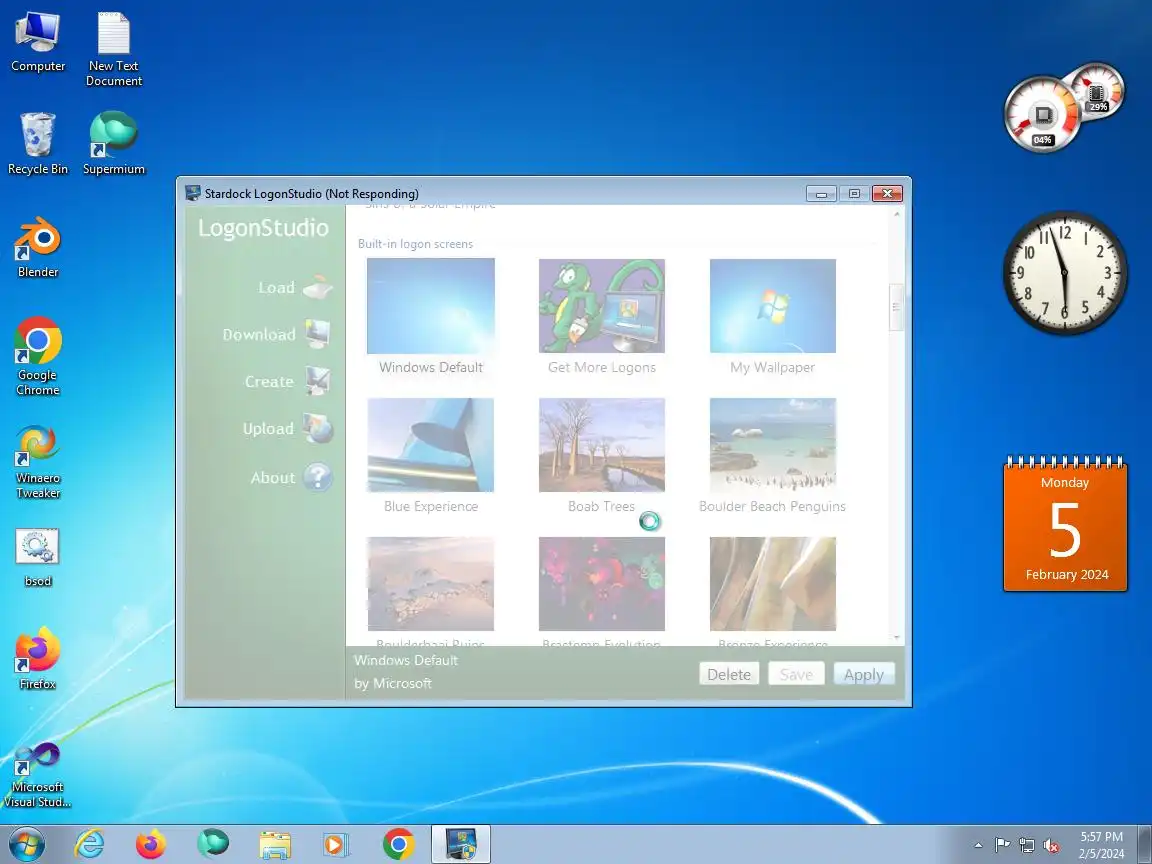Open Windows Explorer from the taskbar
This screenshot has height=864, width=1152.
[x=275, y=845]
